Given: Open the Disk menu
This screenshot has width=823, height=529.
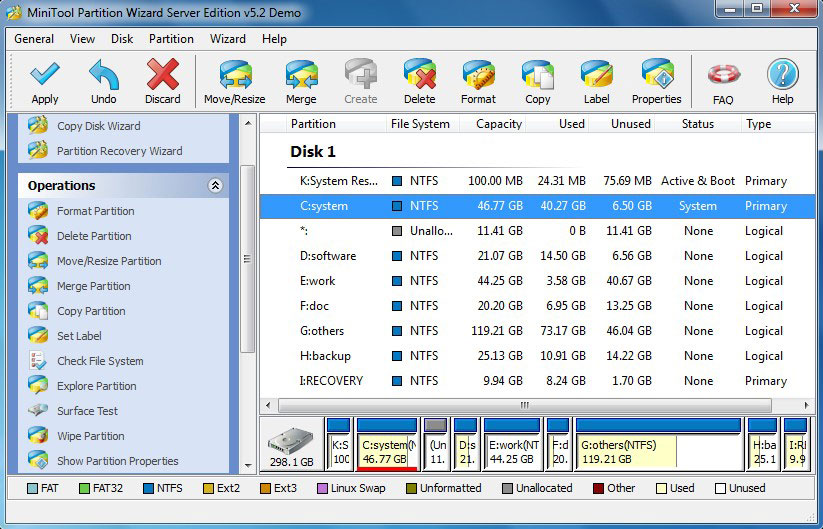Looking at the screenshot, I should point(122,39).
